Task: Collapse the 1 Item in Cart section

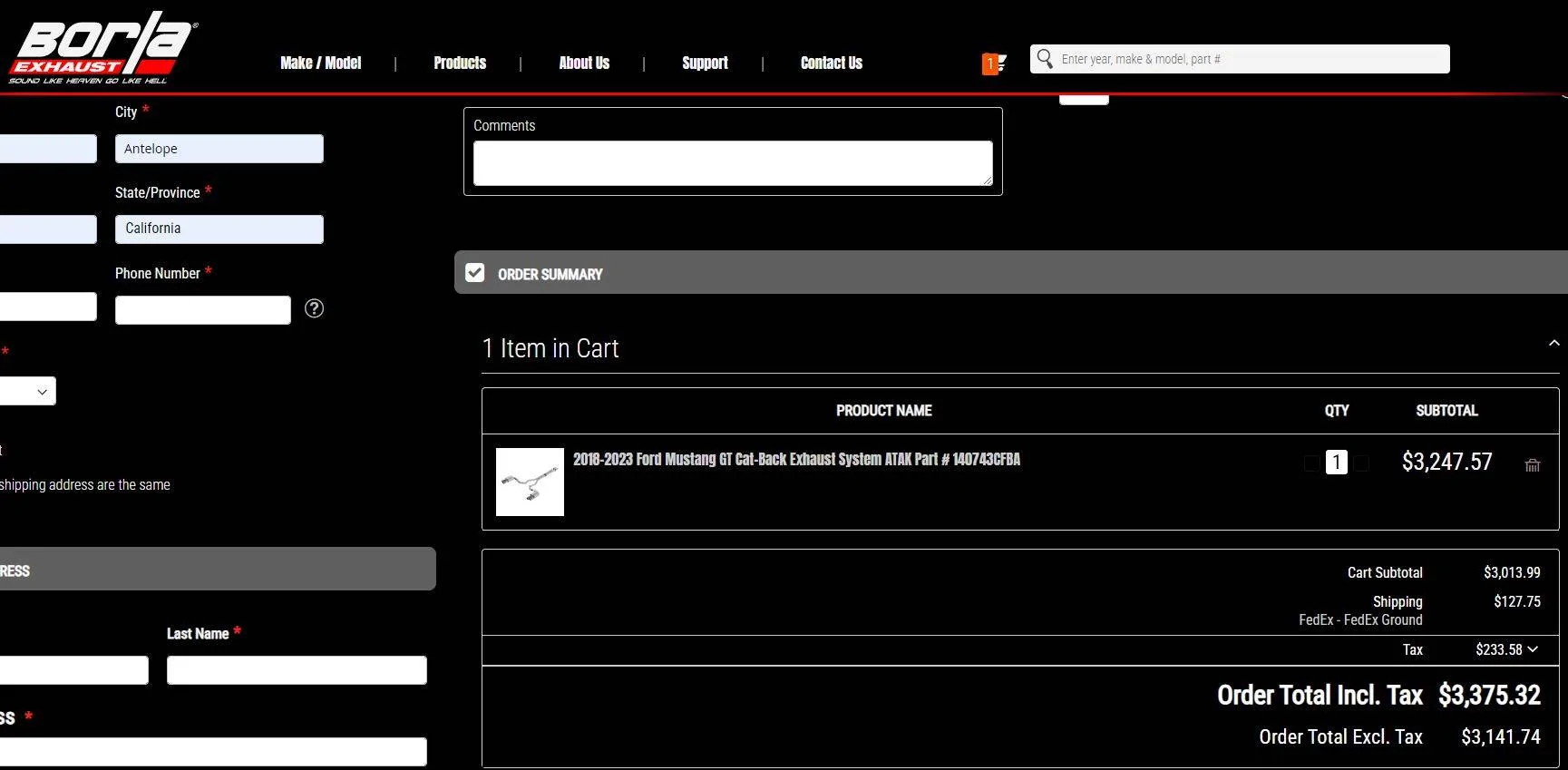Action: (x=1553, y=343)
